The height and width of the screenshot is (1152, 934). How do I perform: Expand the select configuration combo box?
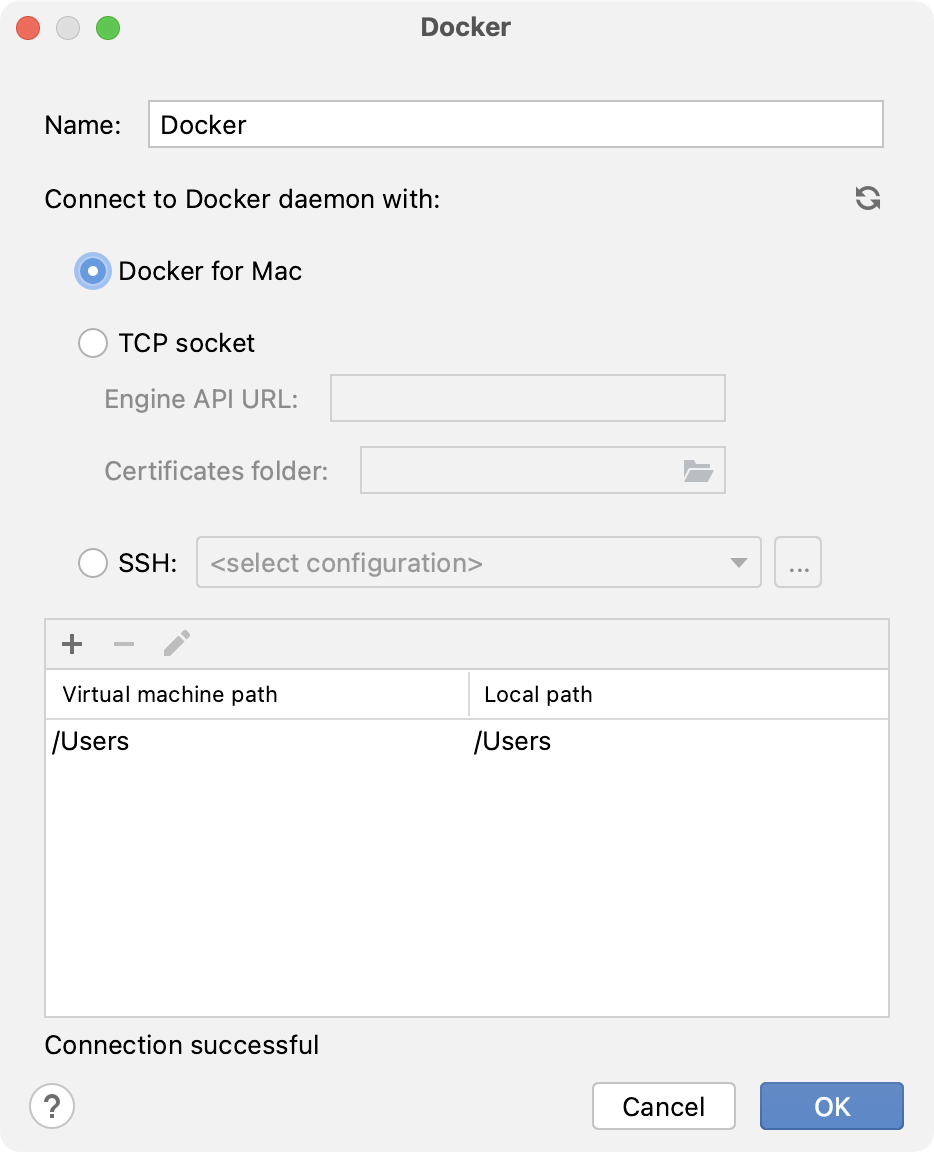[478, 562]
